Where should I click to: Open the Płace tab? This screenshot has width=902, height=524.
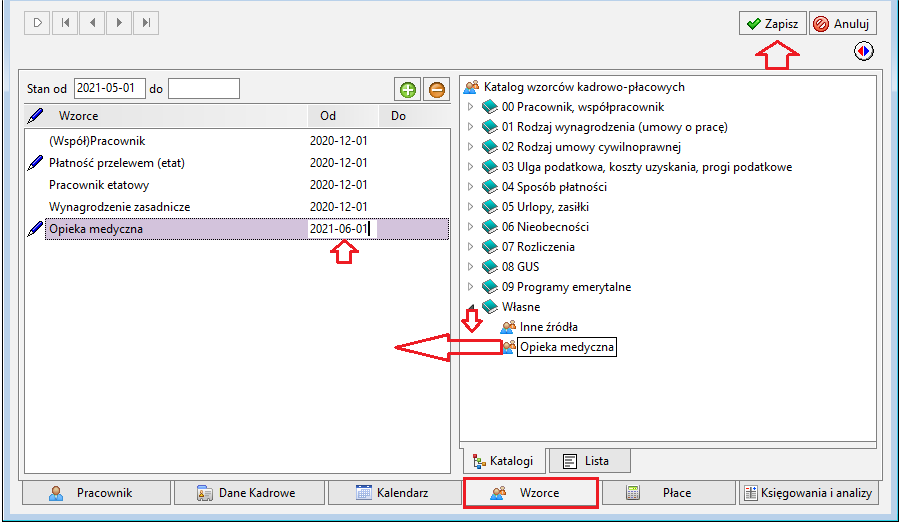[x=668, y=493]
